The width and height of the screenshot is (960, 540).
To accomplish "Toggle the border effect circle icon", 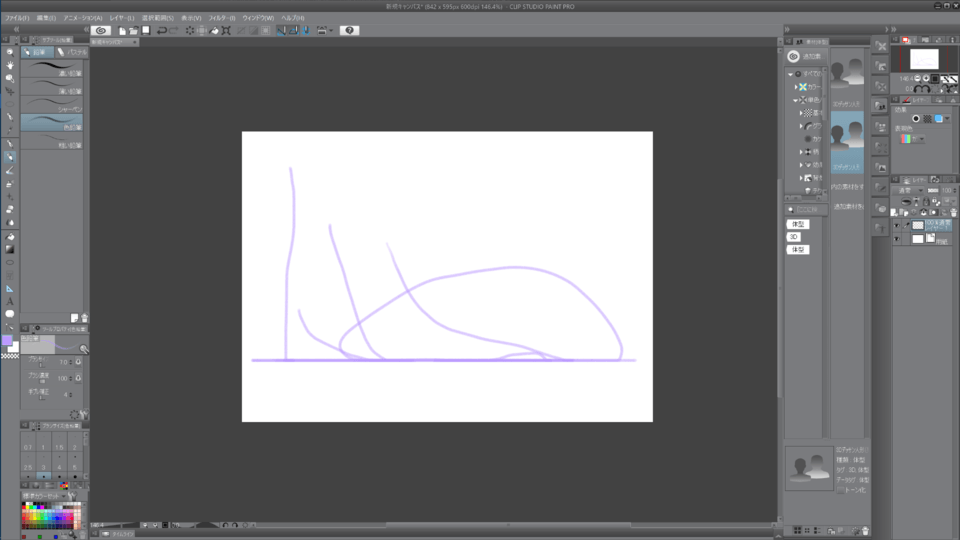I will coord(916,119).
